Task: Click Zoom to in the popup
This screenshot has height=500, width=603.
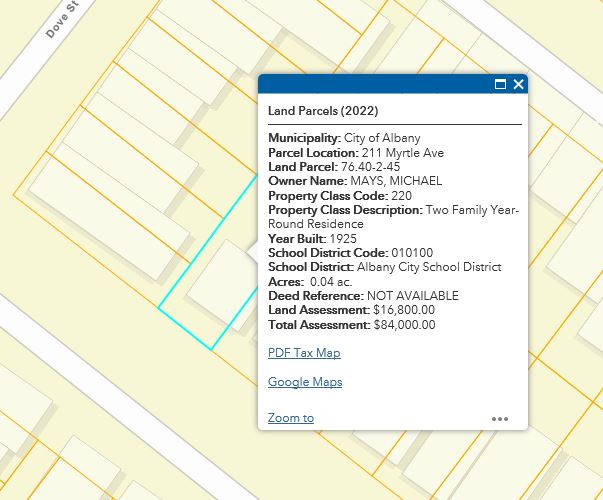Action: [x=291, y=418]
